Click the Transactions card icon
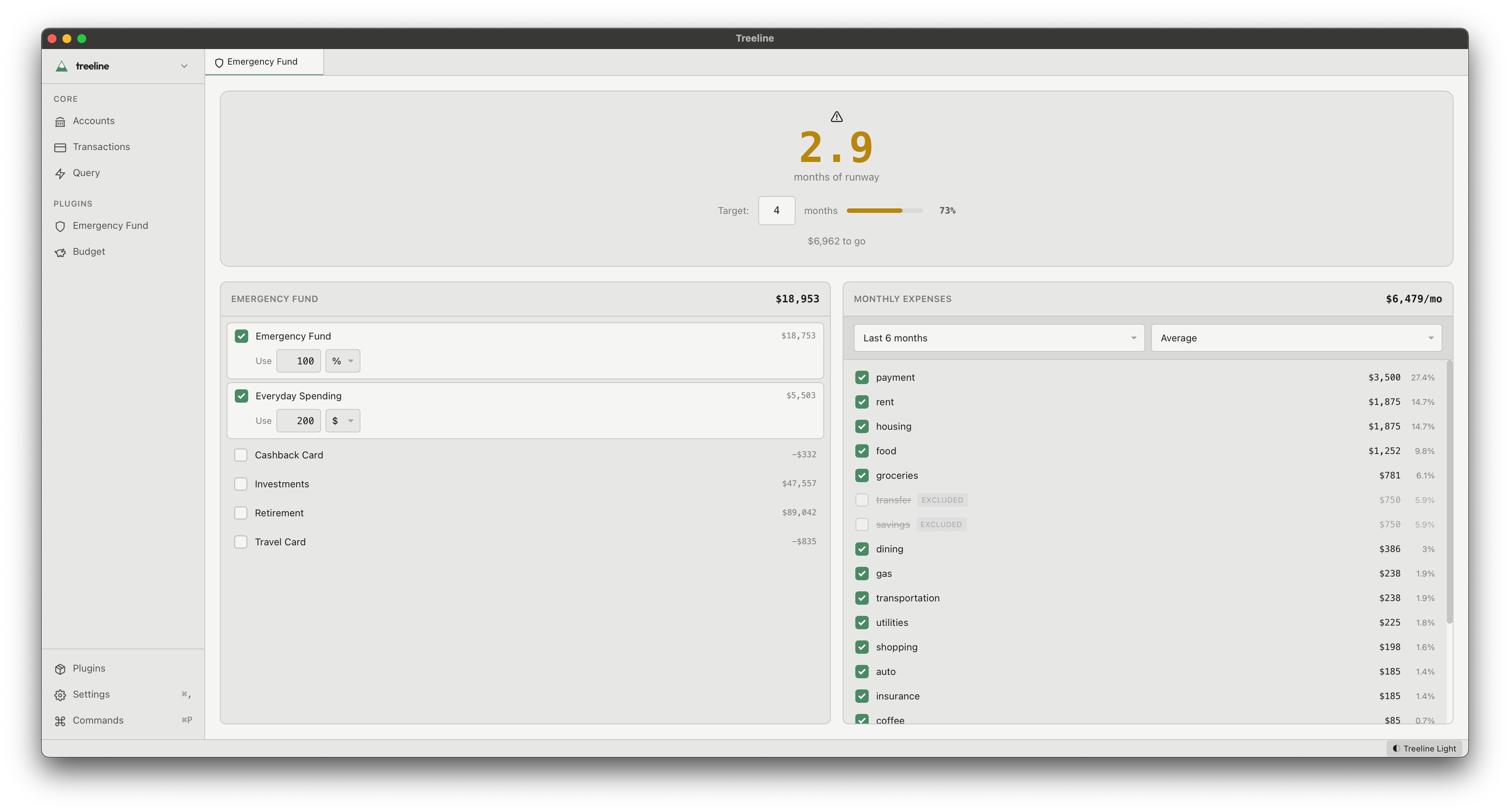The width and height of the screenshot is (1510, 812). point(60,147)
